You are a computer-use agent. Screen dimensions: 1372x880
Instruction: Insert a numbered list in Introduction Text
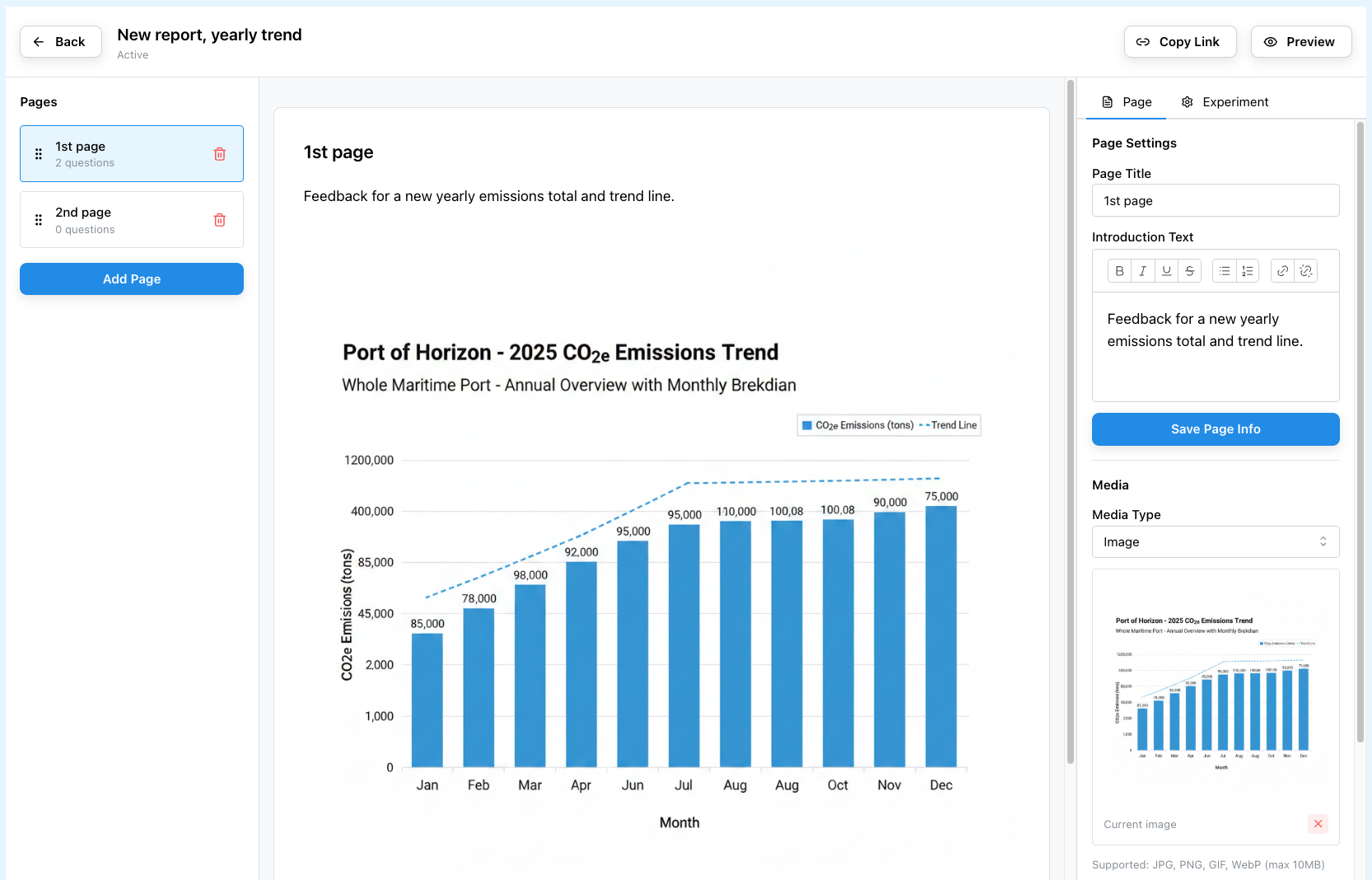click(x=1248, y=271)
